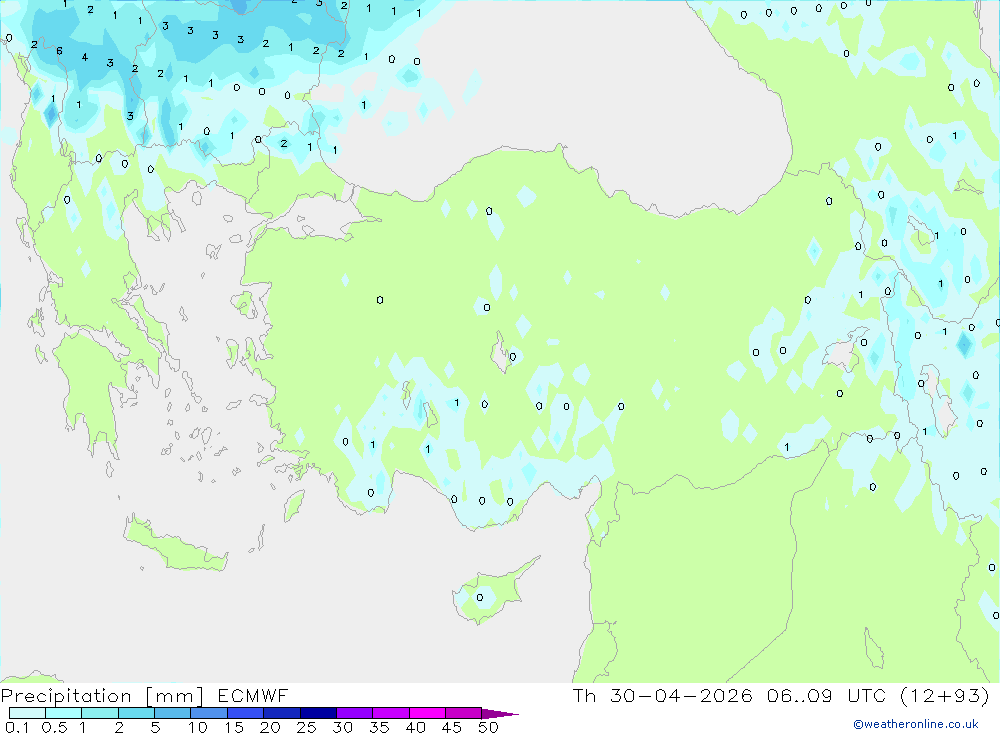The image size is (1000, 733).
Task: Click the legend label '25'
Action: tap(306, 727)
